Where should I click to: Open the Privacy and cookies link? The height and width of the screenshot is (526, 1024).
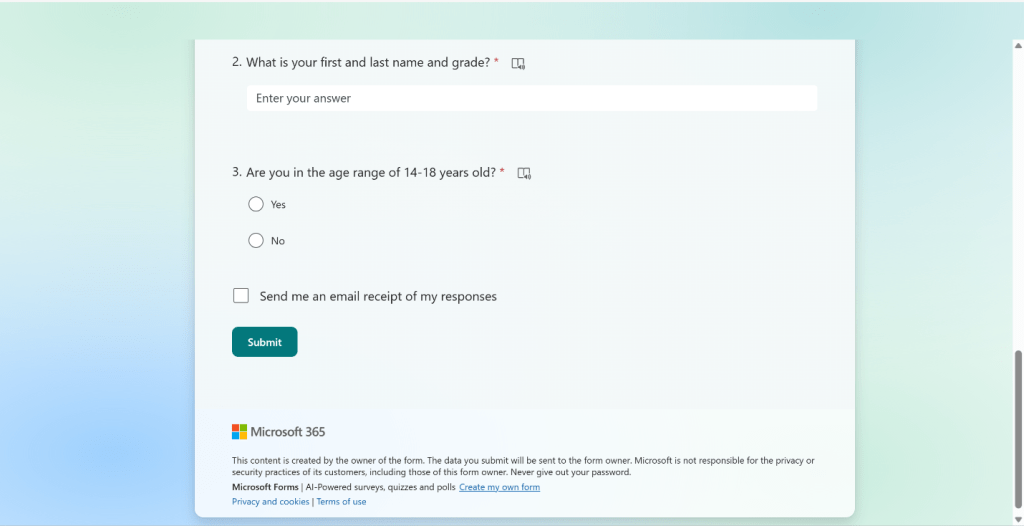tap(270, 502)
